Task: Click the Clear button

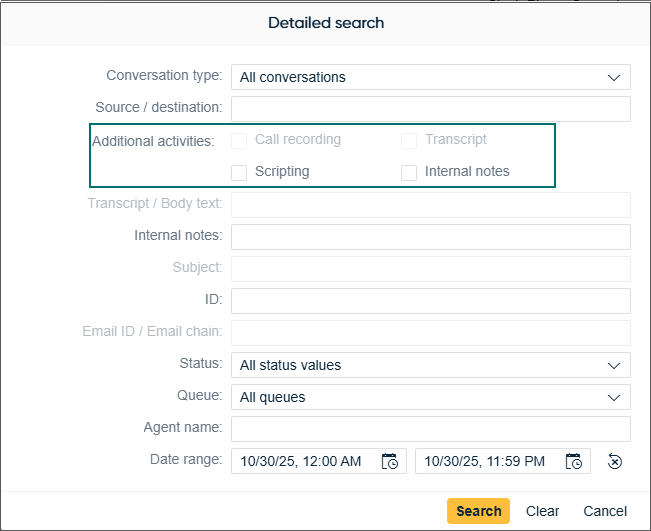Action: (542, 511)
